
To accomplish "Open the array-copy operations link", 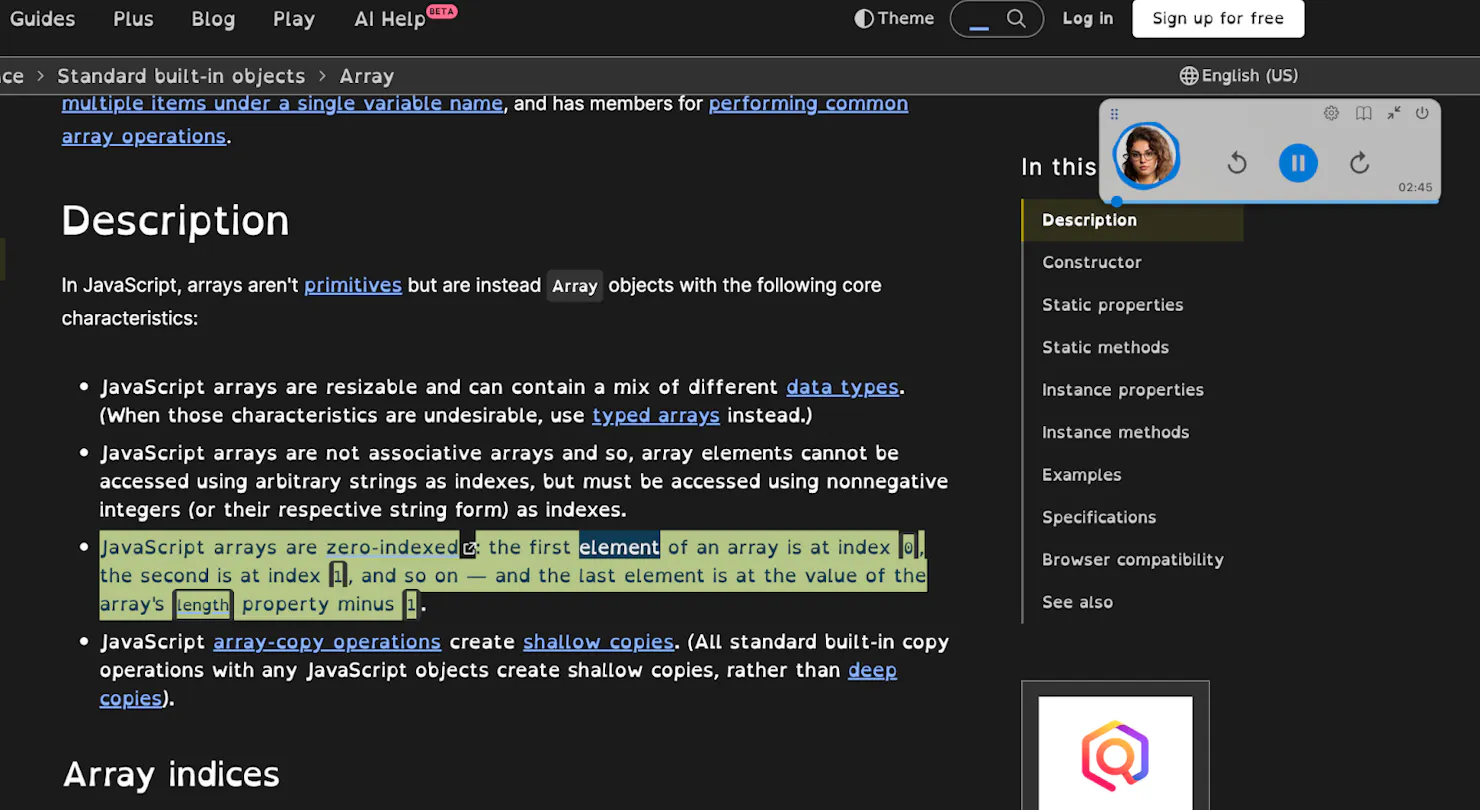I will [x=327, y=642].
